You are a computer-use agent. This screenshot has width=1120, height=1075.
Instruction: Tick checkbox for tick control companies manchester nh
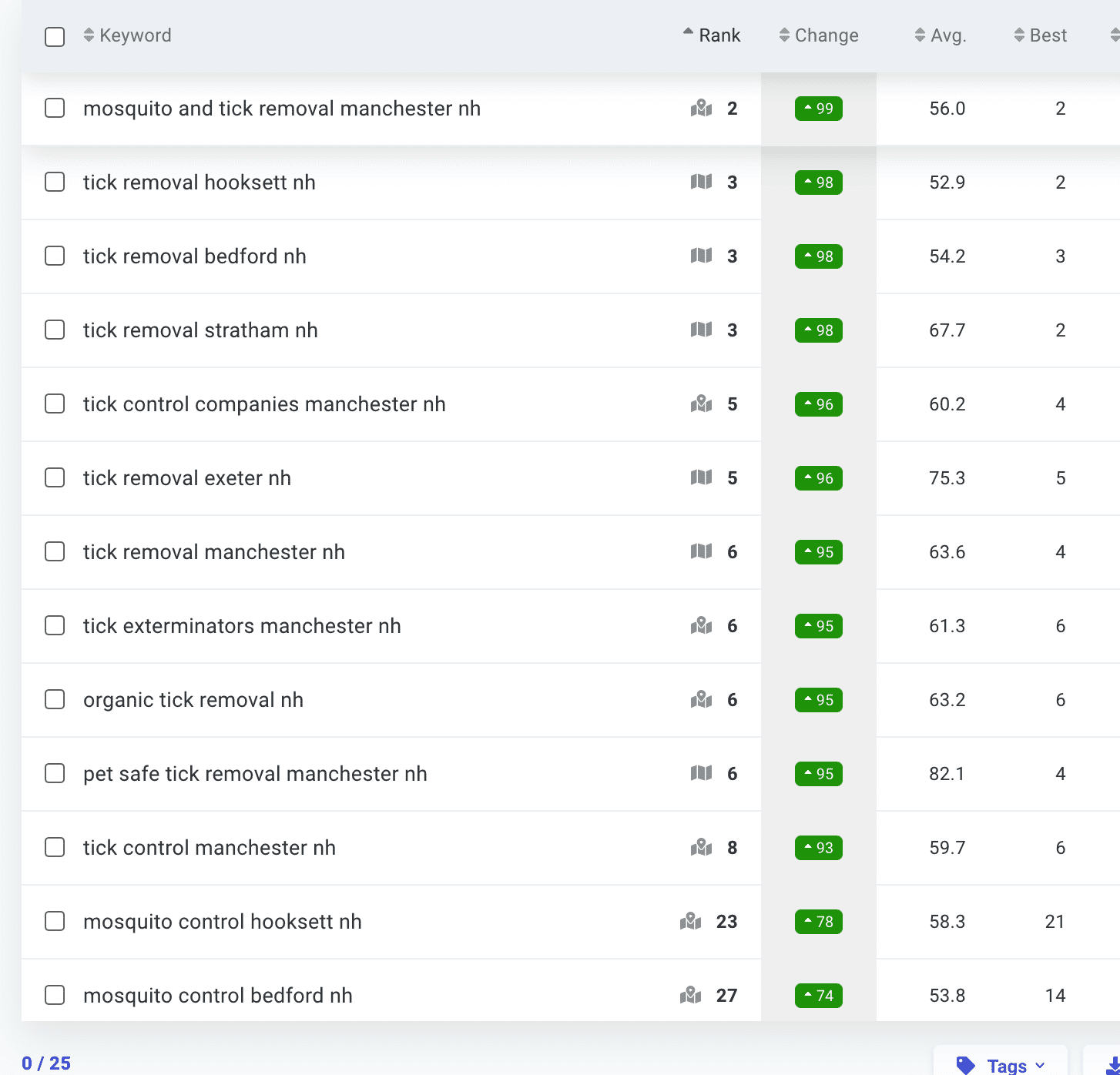(55, 404)
